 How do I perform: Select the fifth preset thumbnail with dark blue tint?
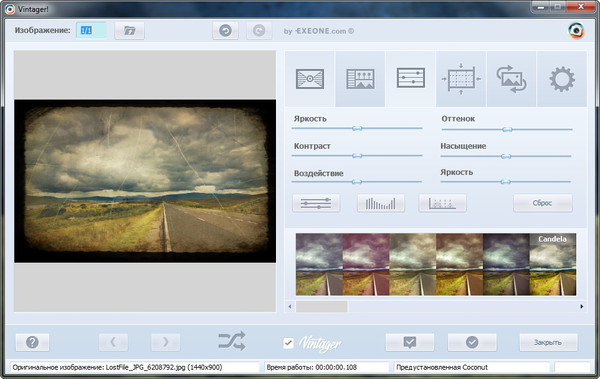point(506,264)
